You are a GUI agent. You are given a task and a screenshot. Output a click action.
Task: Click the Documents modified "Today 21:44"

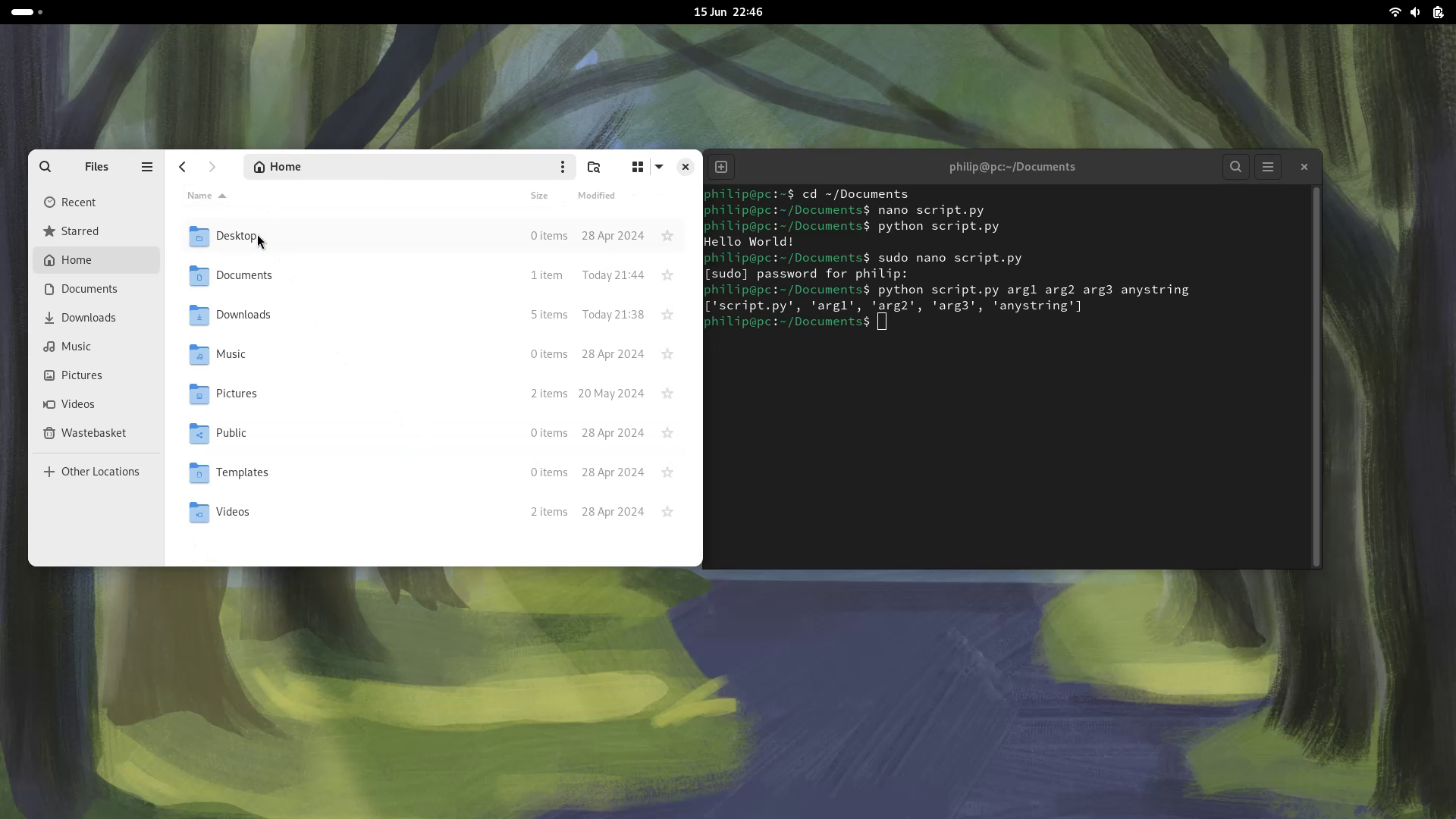pyautogui.click(x=613, y=275)
